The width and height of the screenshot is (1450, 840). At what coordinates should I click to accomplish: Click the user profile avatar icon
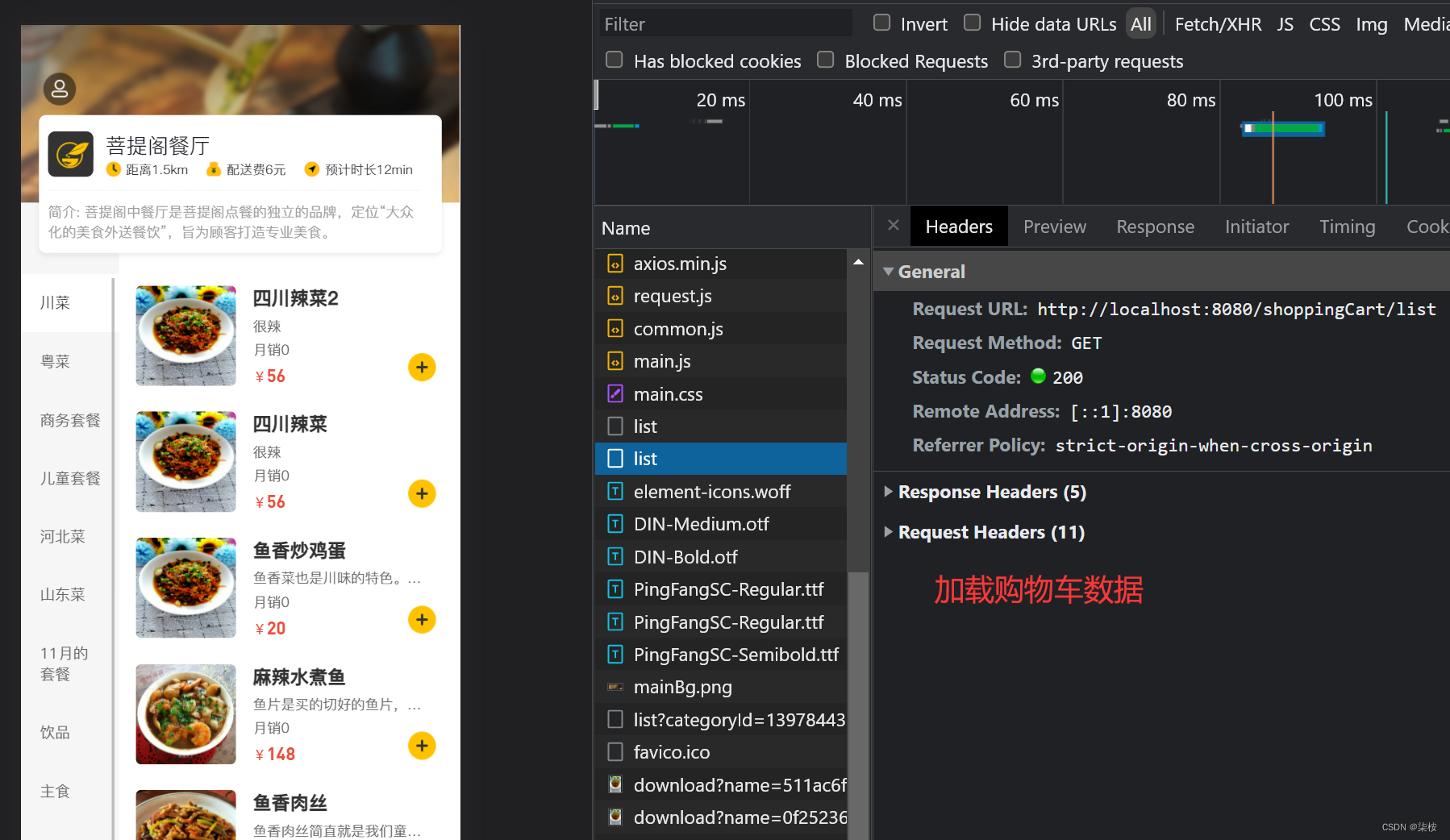(x=60, y=89)
